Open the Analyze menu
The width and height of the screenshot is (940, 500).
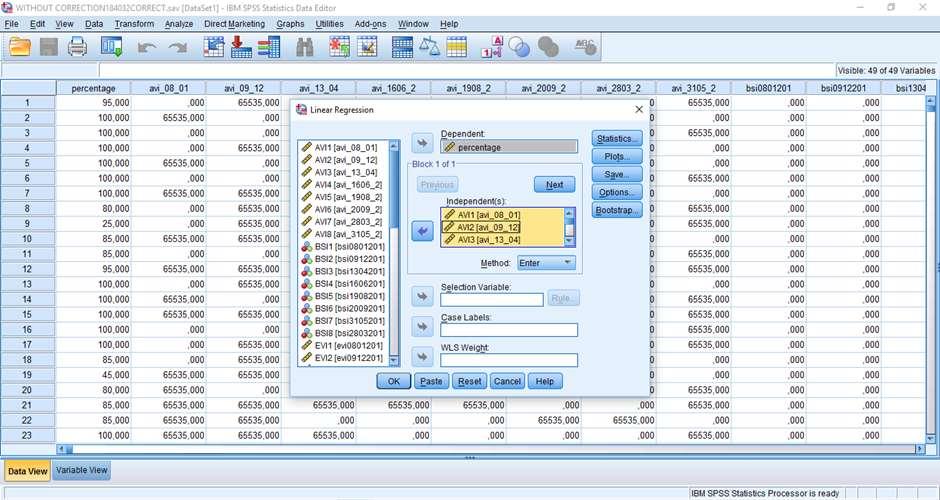point(179,24)
